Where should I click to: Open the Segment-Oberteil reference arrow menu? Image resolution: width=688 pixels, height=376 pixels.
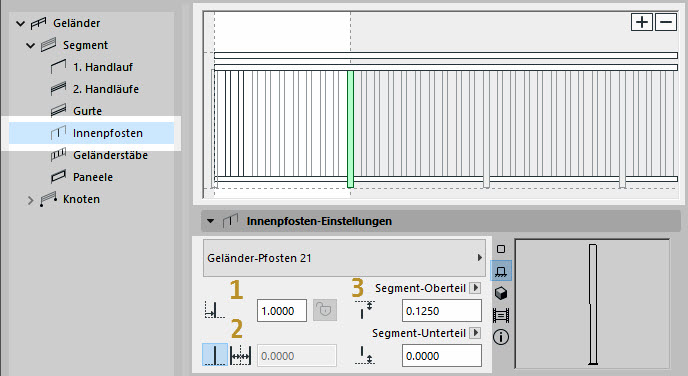(x=475, y=288)
